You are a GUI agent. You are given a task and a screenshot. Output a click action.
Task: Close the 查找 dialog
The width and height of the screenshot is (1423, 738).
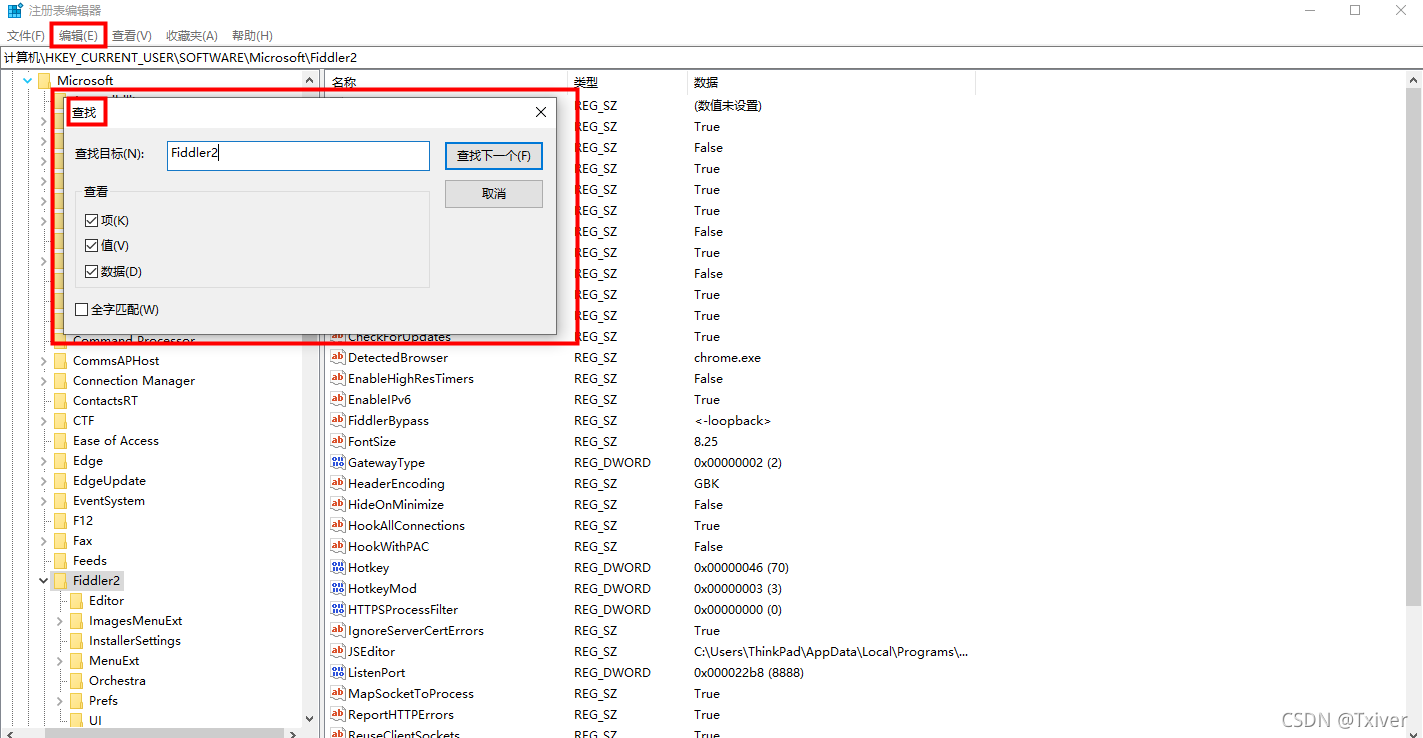point(541,112)
